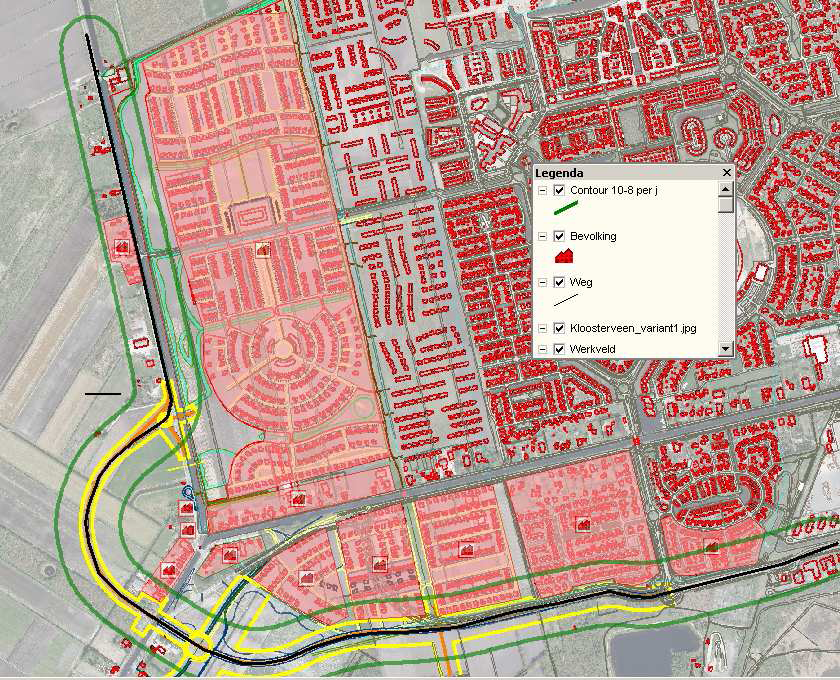Select the Weg layer name

tap(583, 281)
